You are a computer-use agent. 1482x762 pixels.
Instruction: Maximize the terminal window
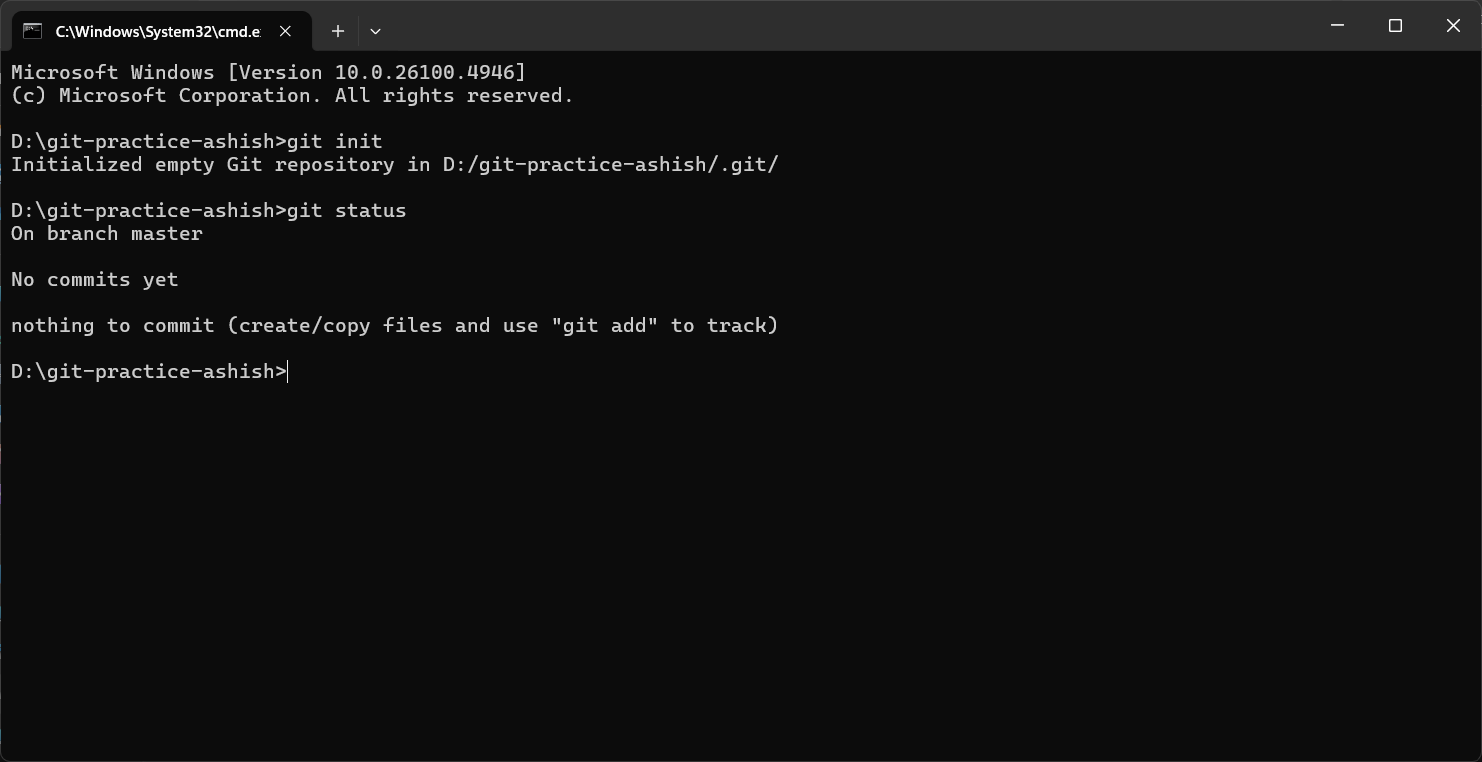[1395, 26]
